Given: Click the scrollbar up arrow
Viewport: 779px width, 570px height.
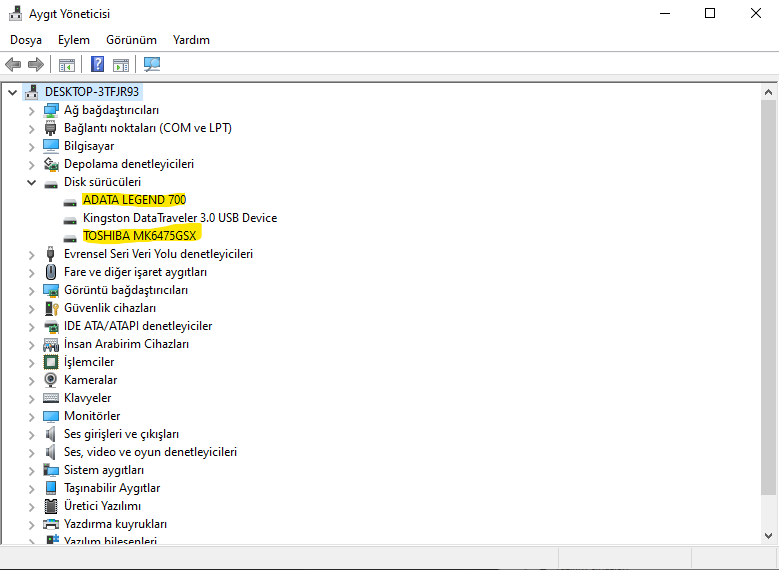Looking at the screenshot, I should point(768,92).
